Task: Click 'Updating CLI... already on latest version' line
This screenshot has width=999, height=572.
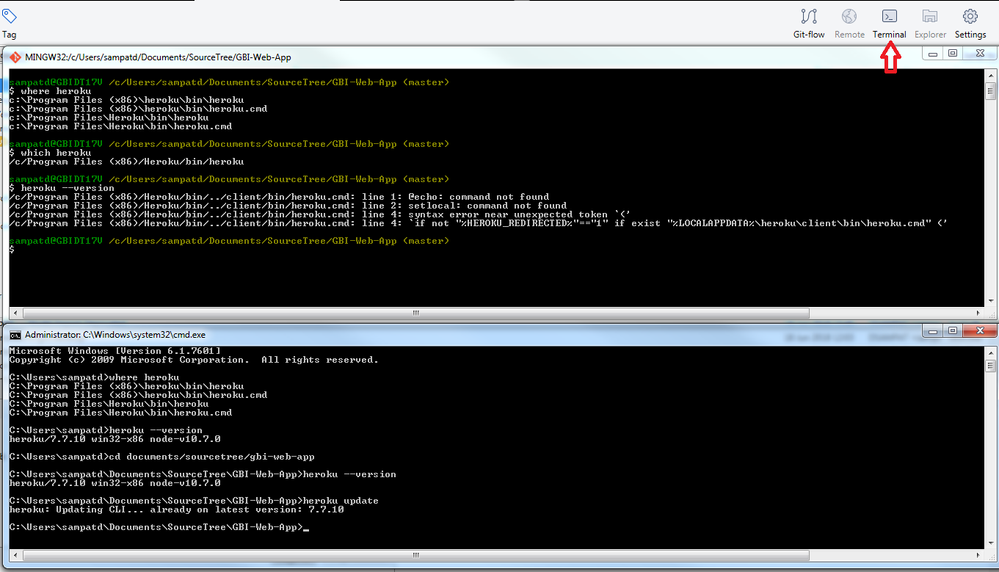Action: pos(176,510)
